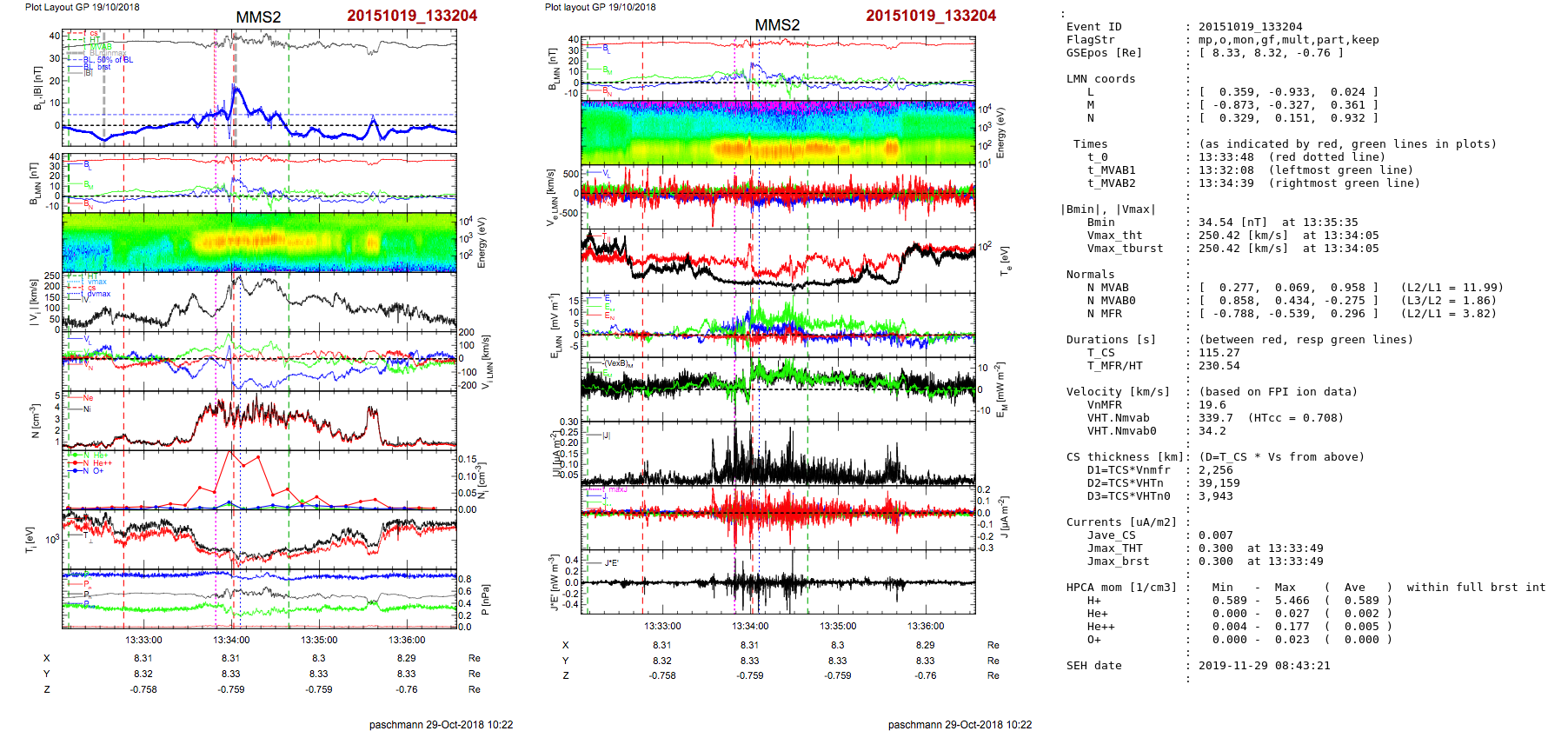
Task: Click the |J| legend in current panel
Action: [x=606, y=435]
